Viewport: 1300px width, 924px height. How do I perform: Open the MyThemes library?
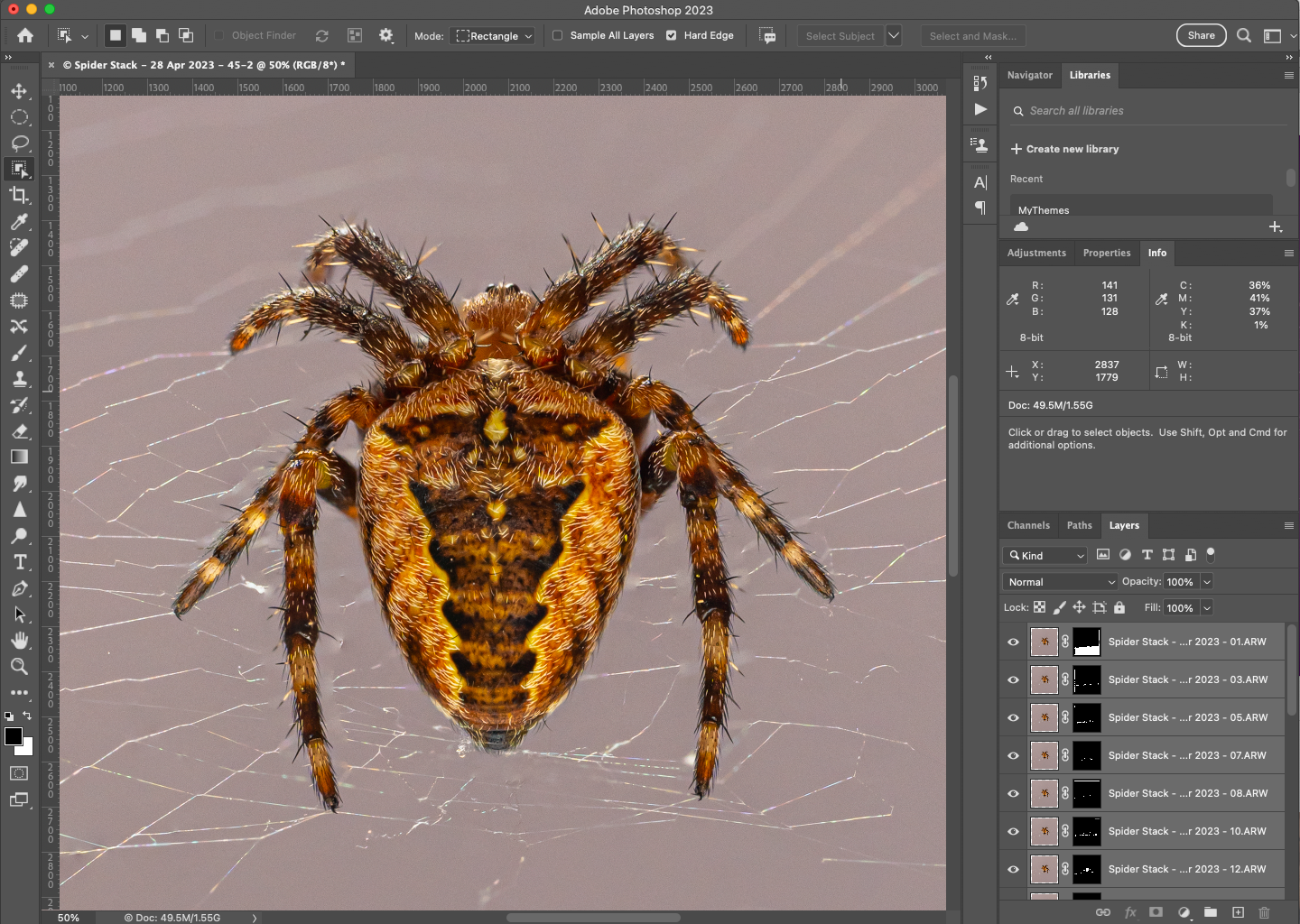1141,207
